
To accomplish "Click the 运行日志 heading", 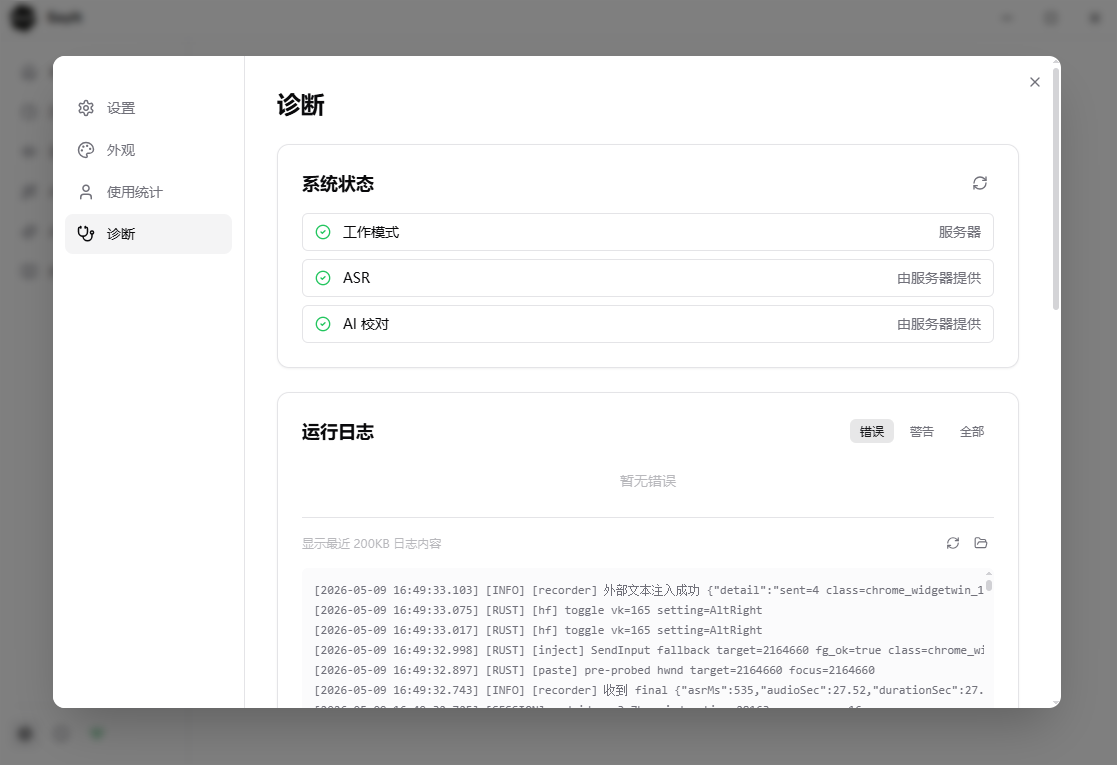I will [338, 432].
